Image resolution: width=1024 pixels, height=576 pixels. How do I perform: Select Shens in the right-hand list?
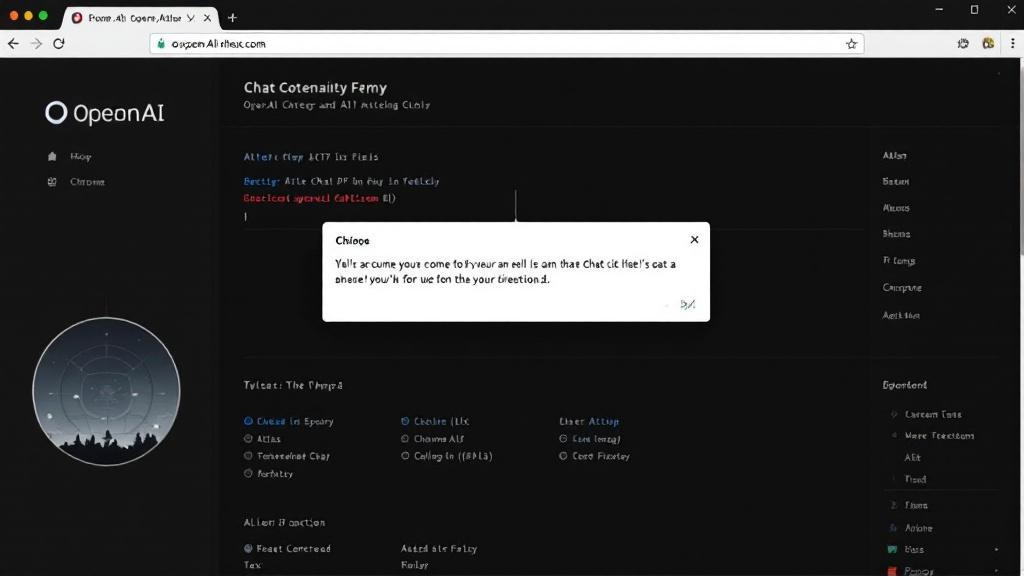click(x=897, y=234)
